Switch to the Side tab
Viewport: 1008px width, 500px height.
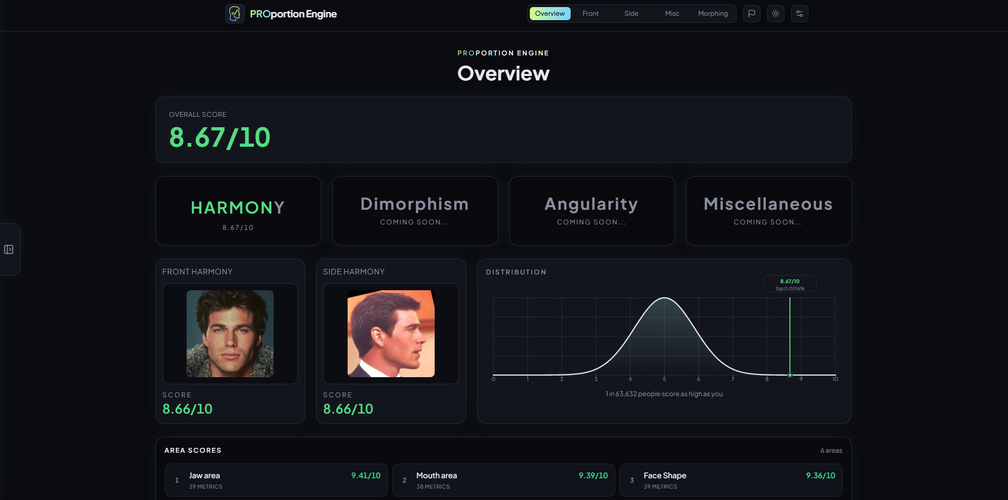(631, 13)
